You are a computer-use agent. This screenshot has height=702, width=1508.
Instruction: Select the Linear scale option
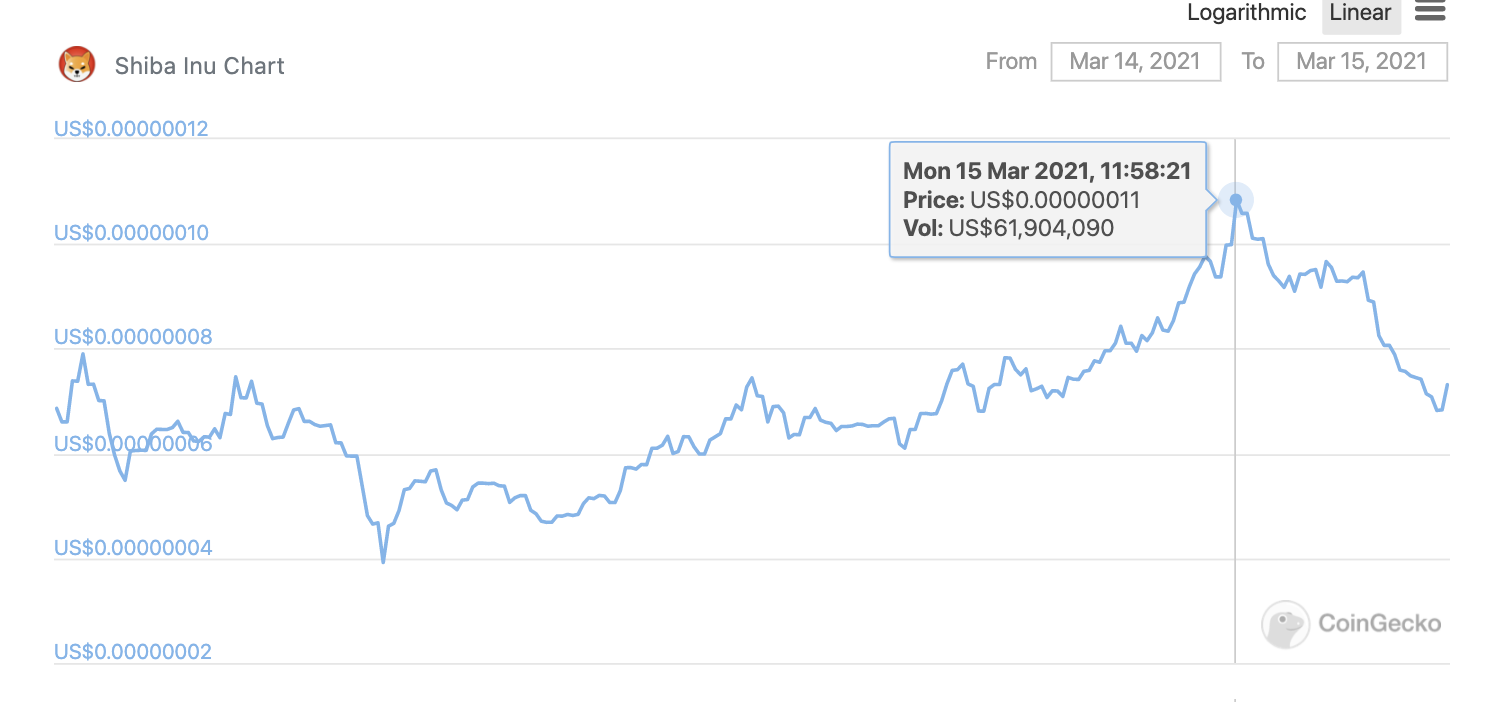click(1360, 13)
